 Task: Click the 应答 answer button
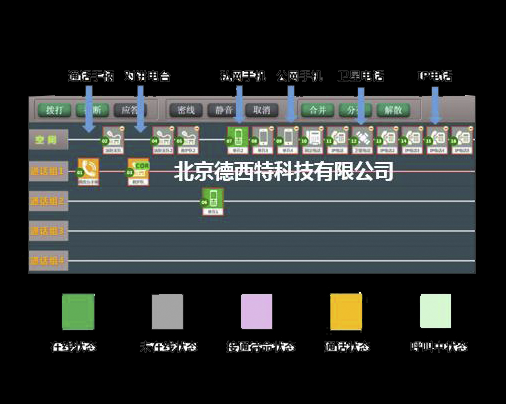point(130,110)
